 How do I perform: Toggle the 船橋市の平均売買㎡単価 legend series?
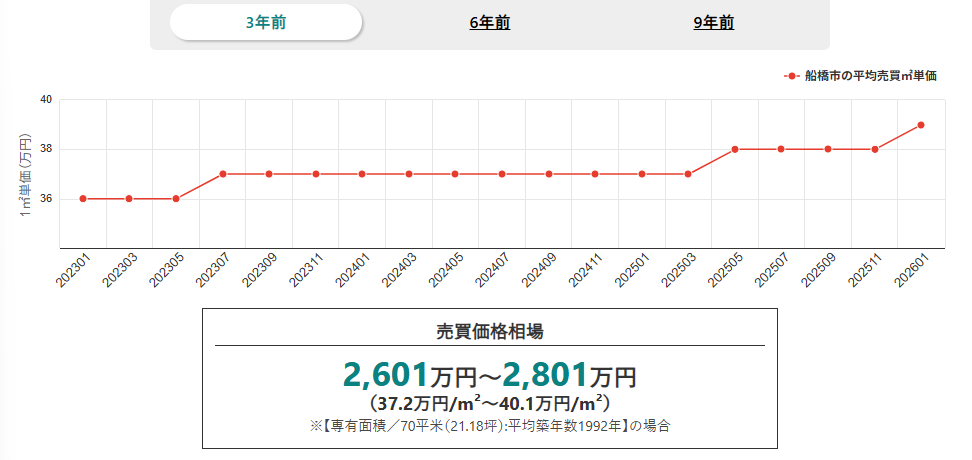point(870,76)
